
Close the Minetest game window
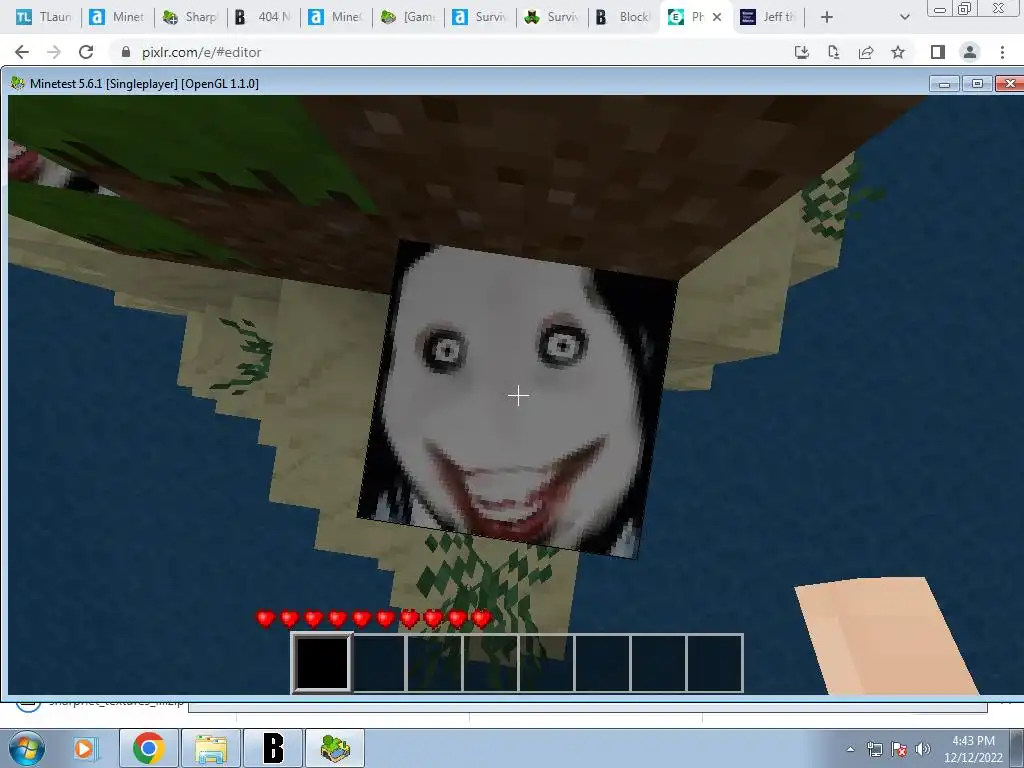(1010, 84)
